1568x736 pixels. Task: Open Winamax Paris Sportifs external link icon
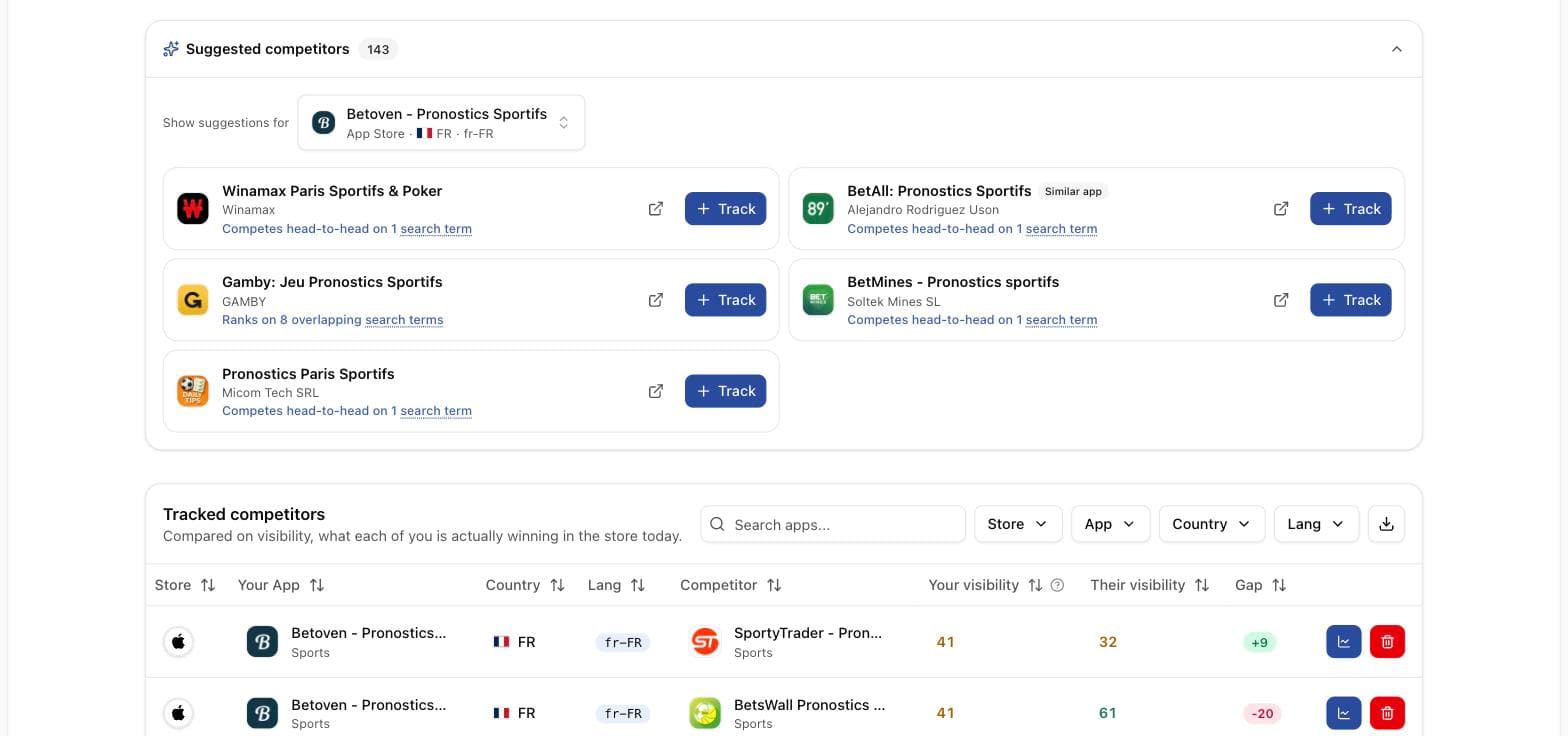click(x=656, y=209)
